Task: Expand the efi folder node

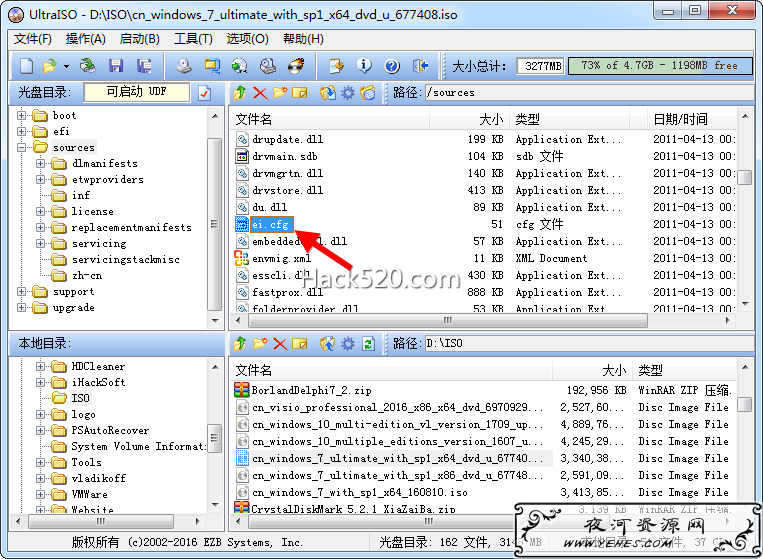Action: 21,131
